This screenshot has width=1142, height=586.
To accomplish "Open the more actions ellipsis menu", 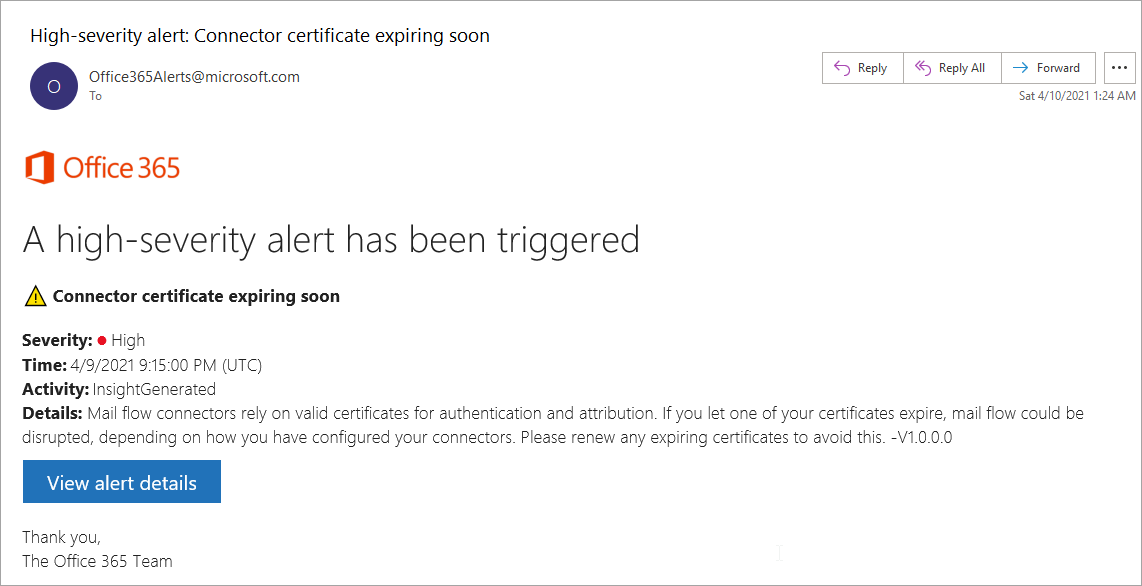I will click(x=1119, y=68).
